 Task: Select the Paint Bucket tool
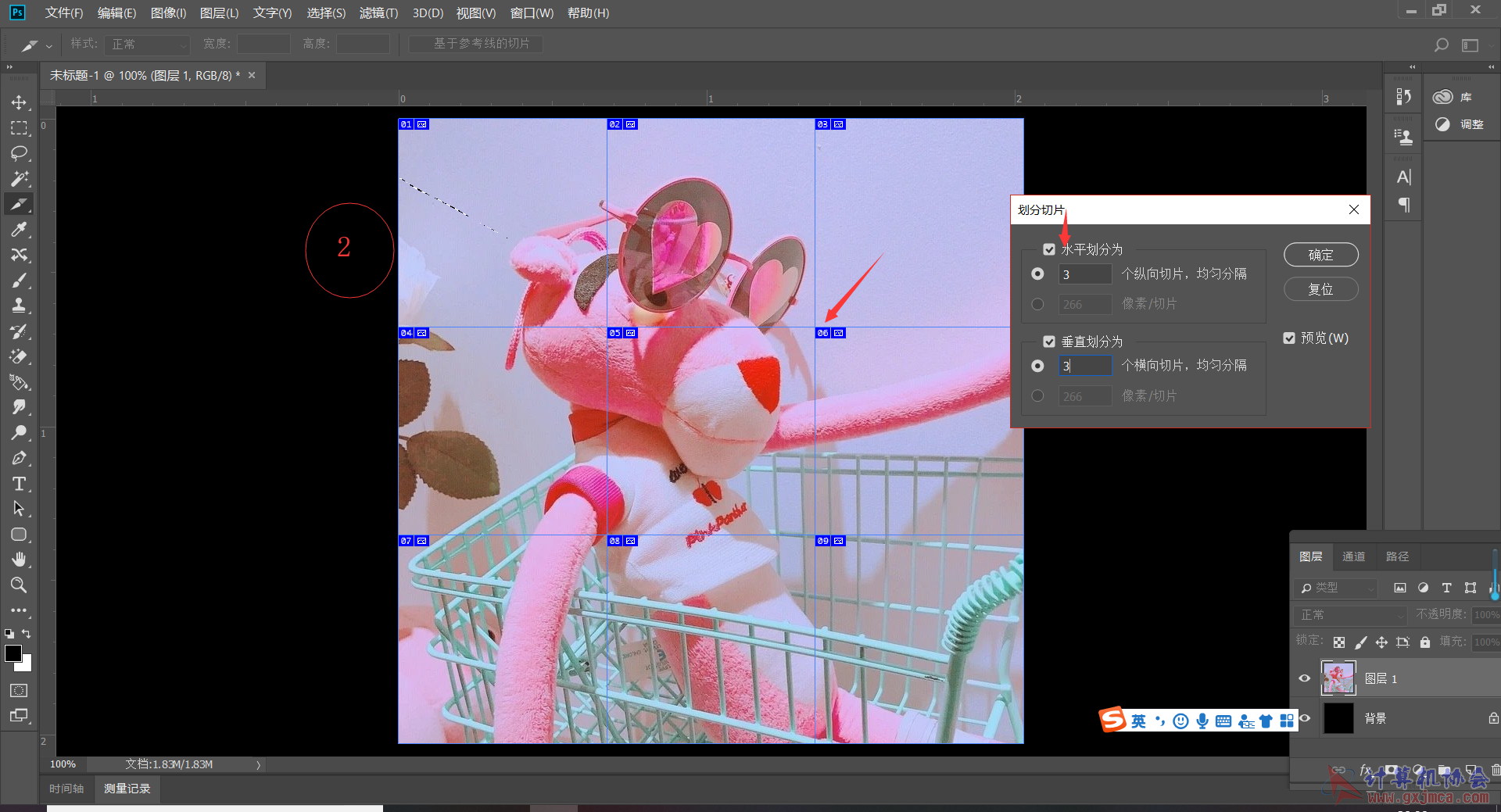click(19, 382)
